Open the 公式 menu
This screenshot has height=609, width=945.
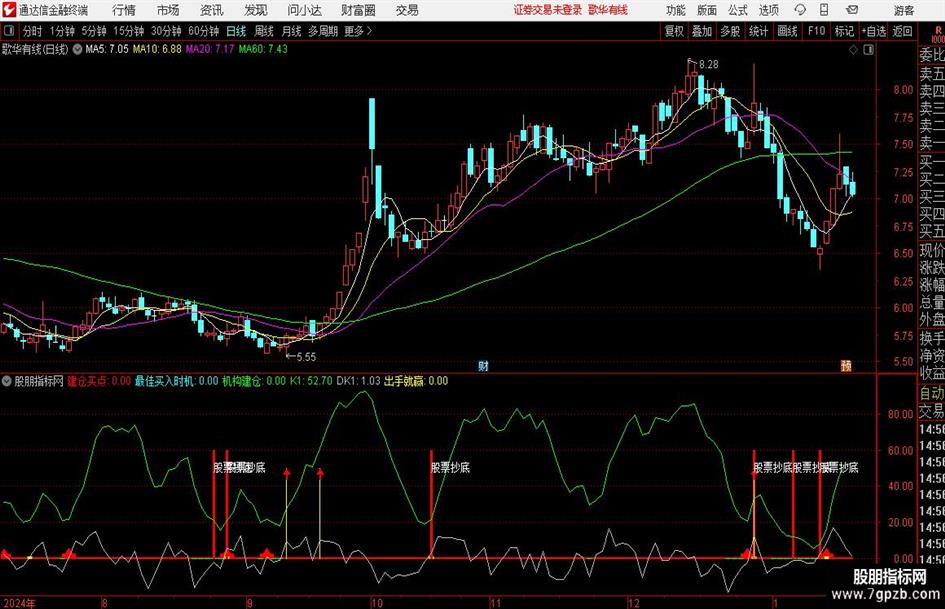coord(738,10)
